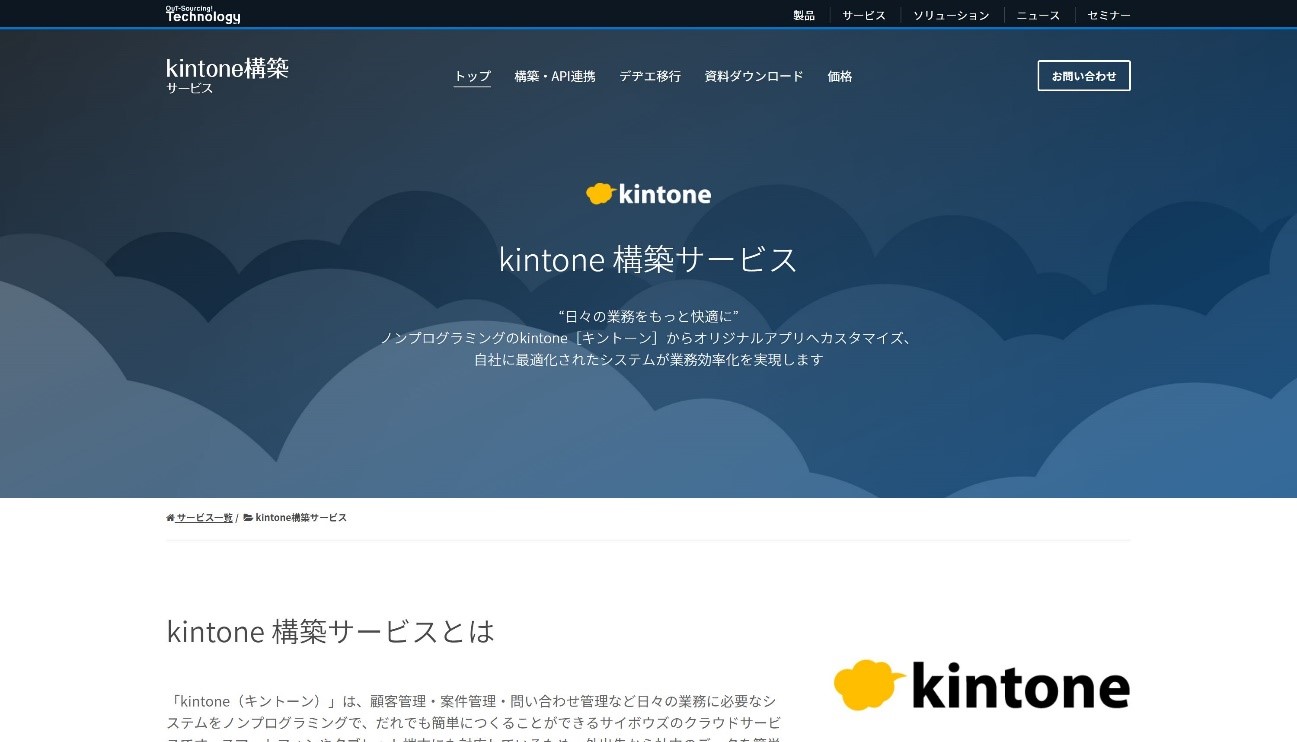Go to ニュース in top bar
1297x742 pixels.
pos(1038,15)
